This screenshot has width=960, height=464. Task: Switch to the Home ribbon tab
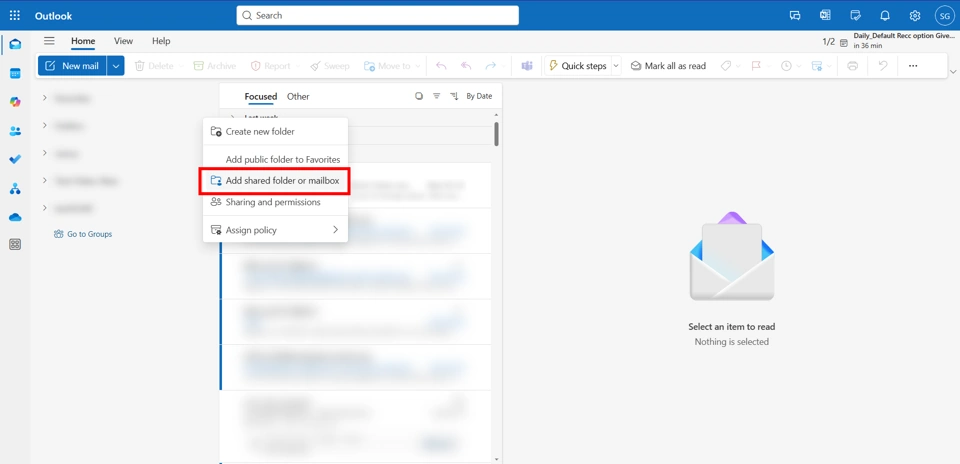click(x=83, y=41)
